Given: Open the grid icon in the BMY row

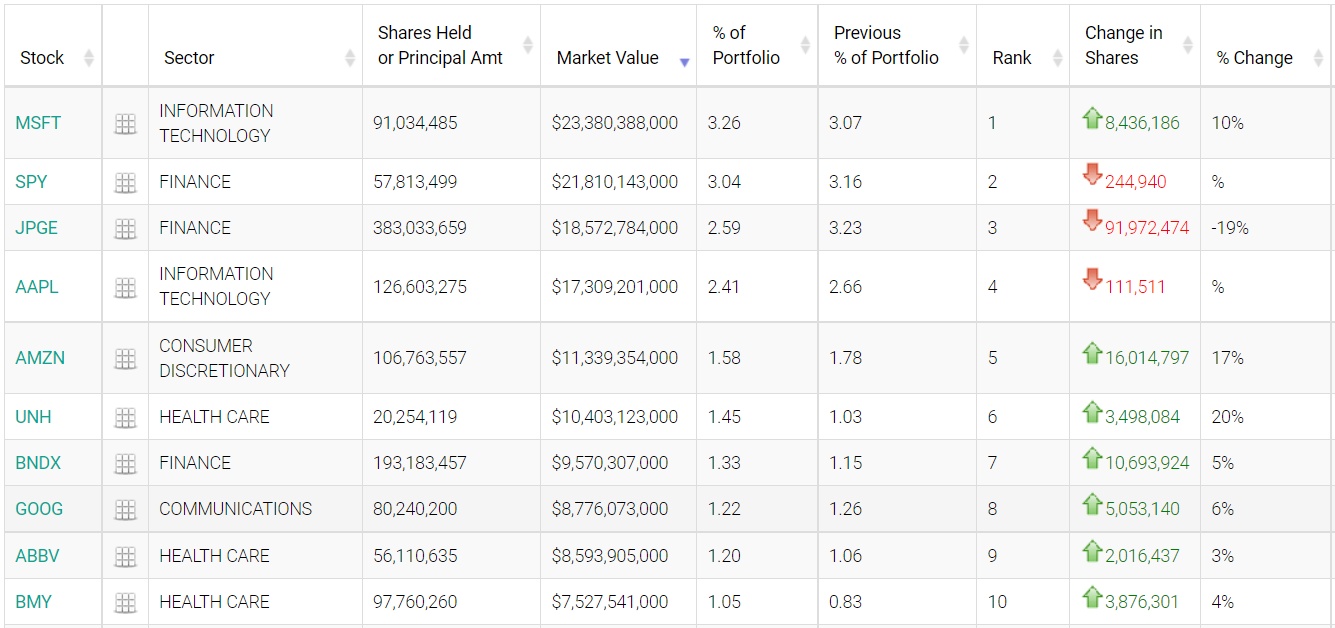Looking at the screenshot, I should click(125, 603).
